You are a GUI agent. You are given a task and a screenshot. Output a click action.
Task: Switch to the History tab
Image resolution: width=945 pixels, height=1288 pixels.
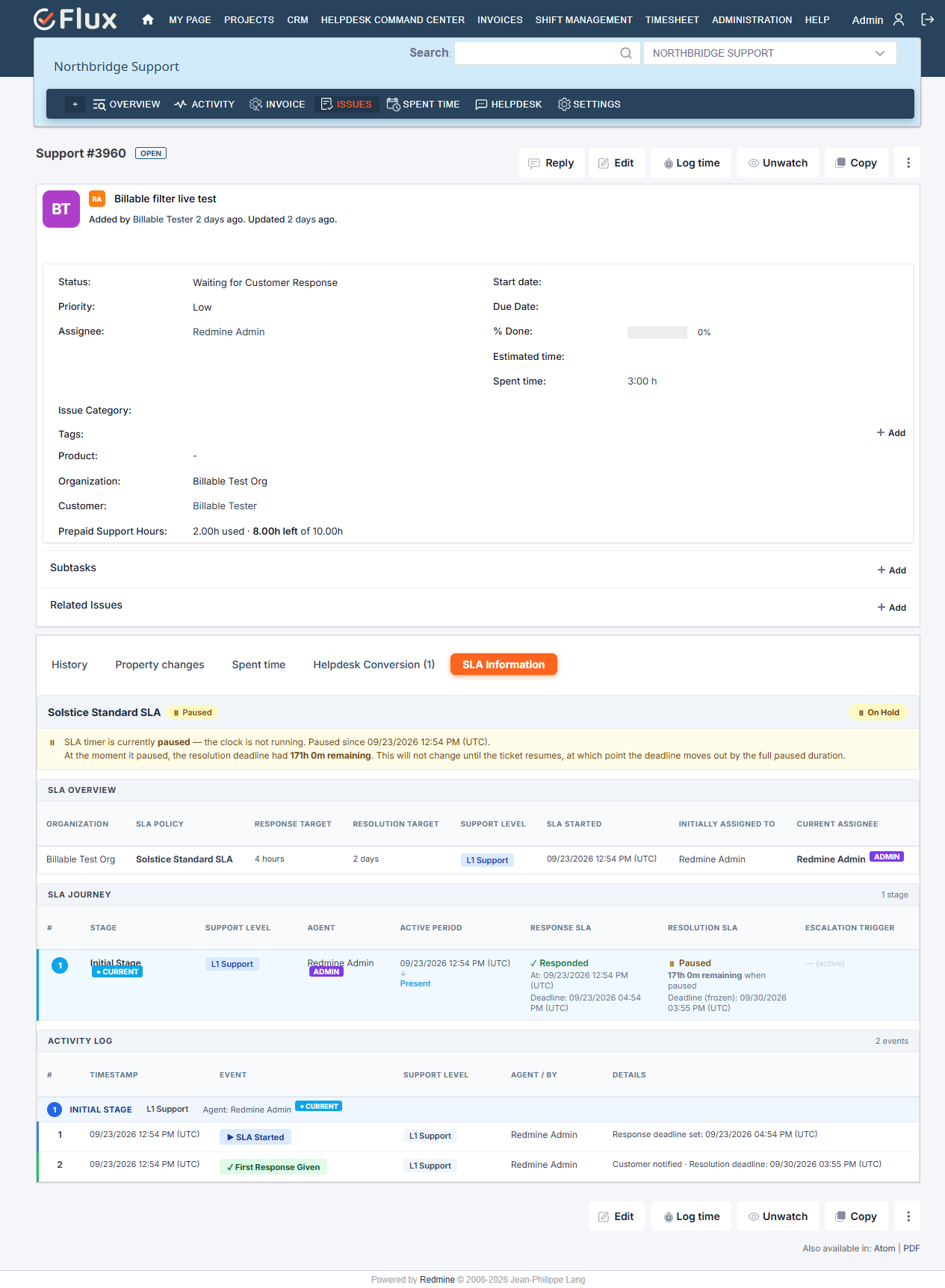tap(69, 665)
